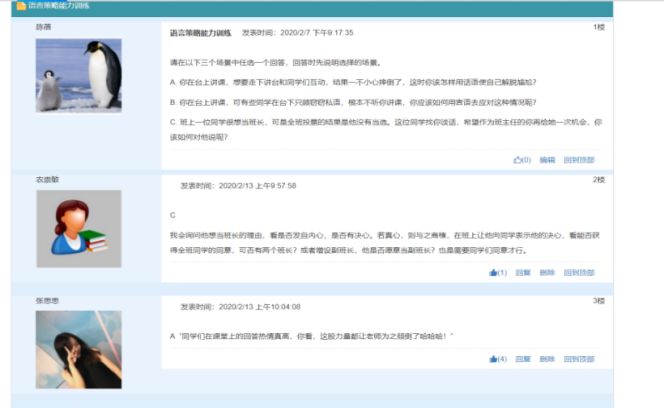The width and height of the screenshot is (664, 408).
Task: Click bold post title 语言策略能力训练 in 1楼
Action: 201,33
